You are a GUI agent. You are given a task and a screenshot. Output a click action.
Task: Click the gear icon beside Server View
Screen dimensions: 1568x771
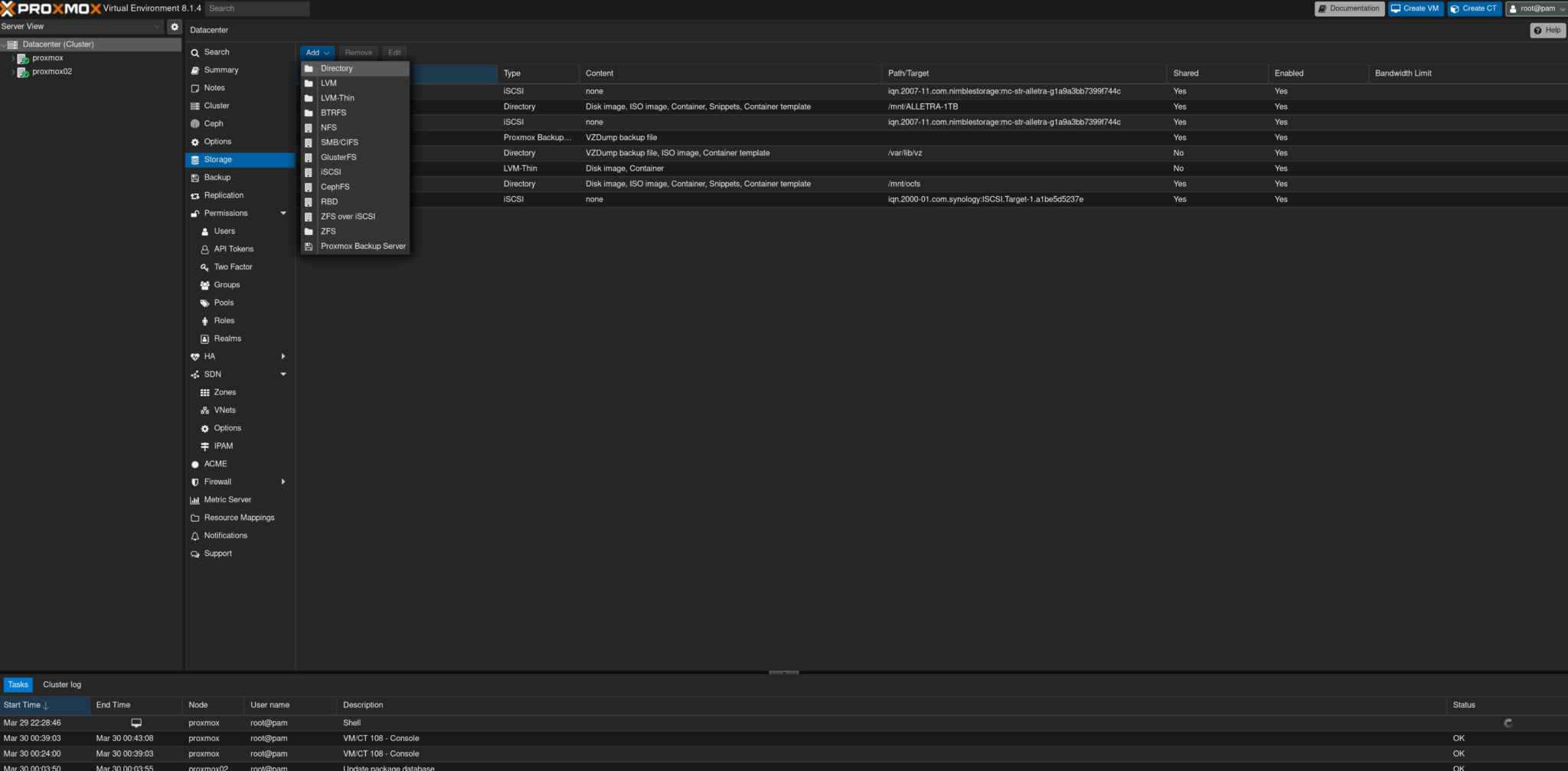coord(175,27)
